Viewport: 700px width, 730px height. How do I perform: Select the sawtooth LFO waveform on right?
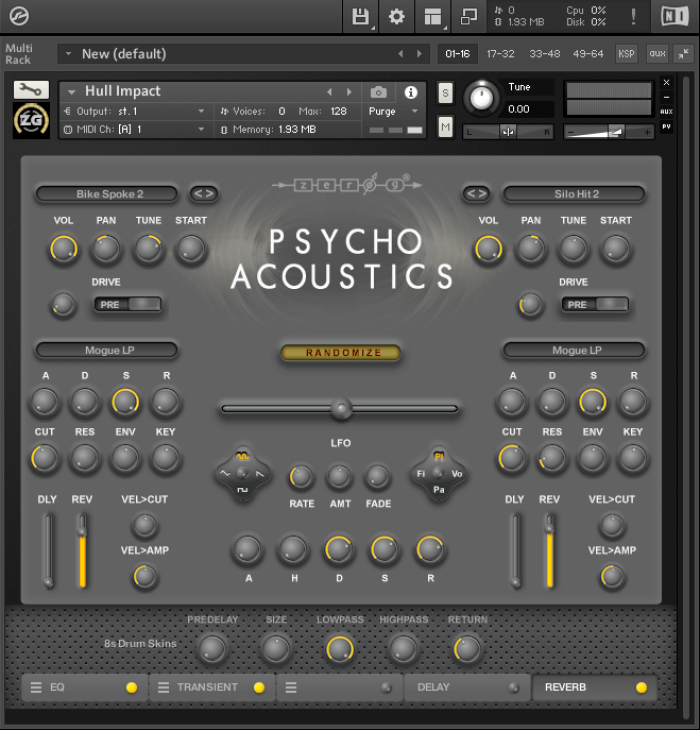click(260, 473)
